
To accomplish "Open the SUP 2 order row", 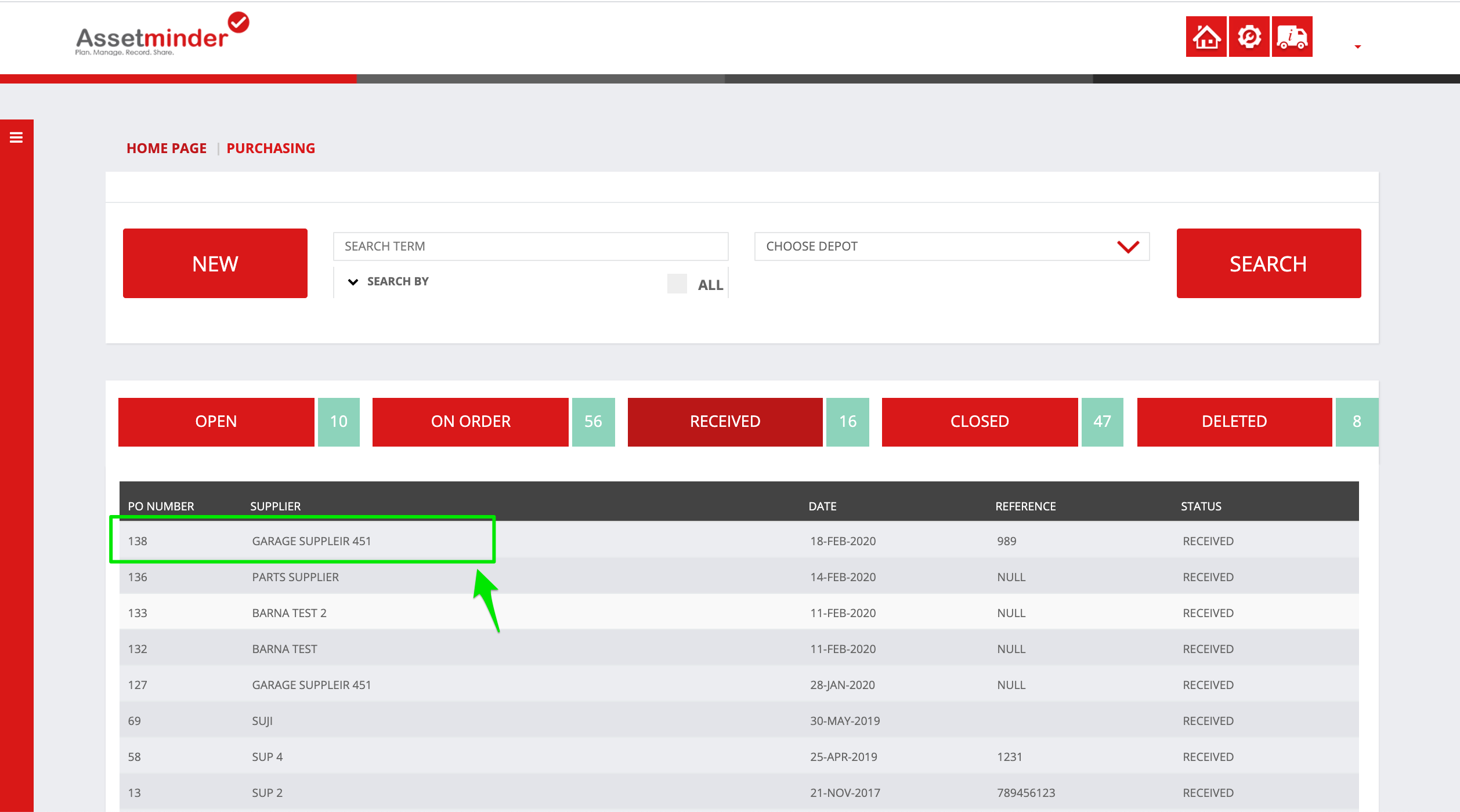I will (739, 792).
